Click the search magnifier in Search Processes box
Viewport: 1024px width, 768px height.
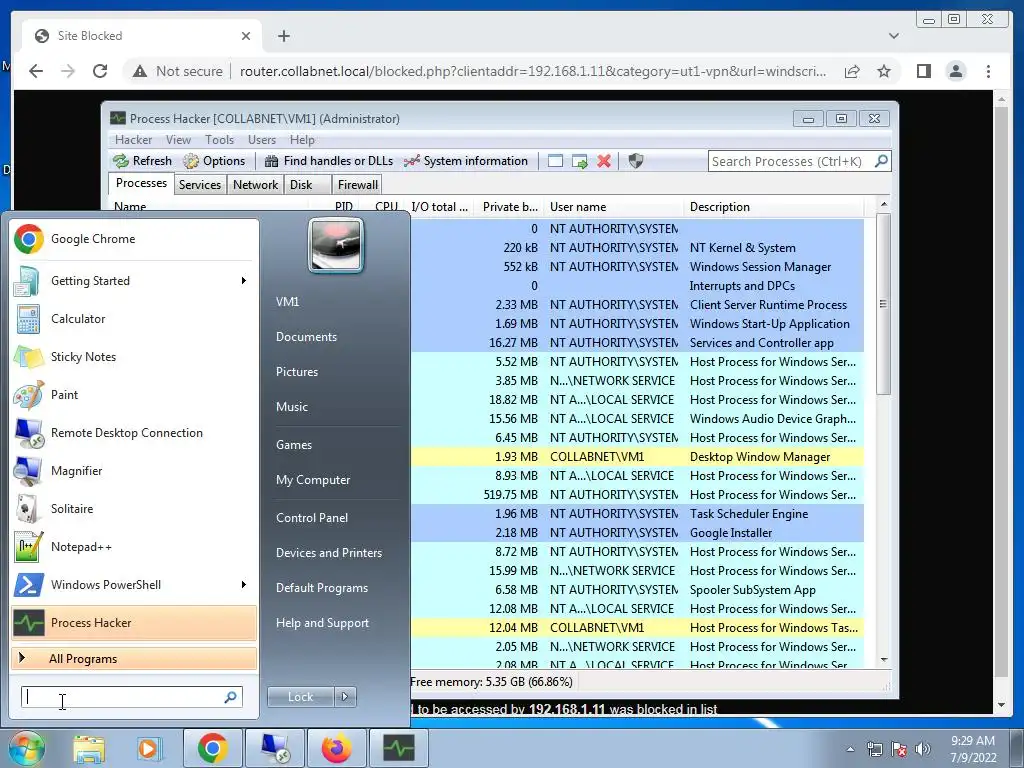tap(881, 161)
